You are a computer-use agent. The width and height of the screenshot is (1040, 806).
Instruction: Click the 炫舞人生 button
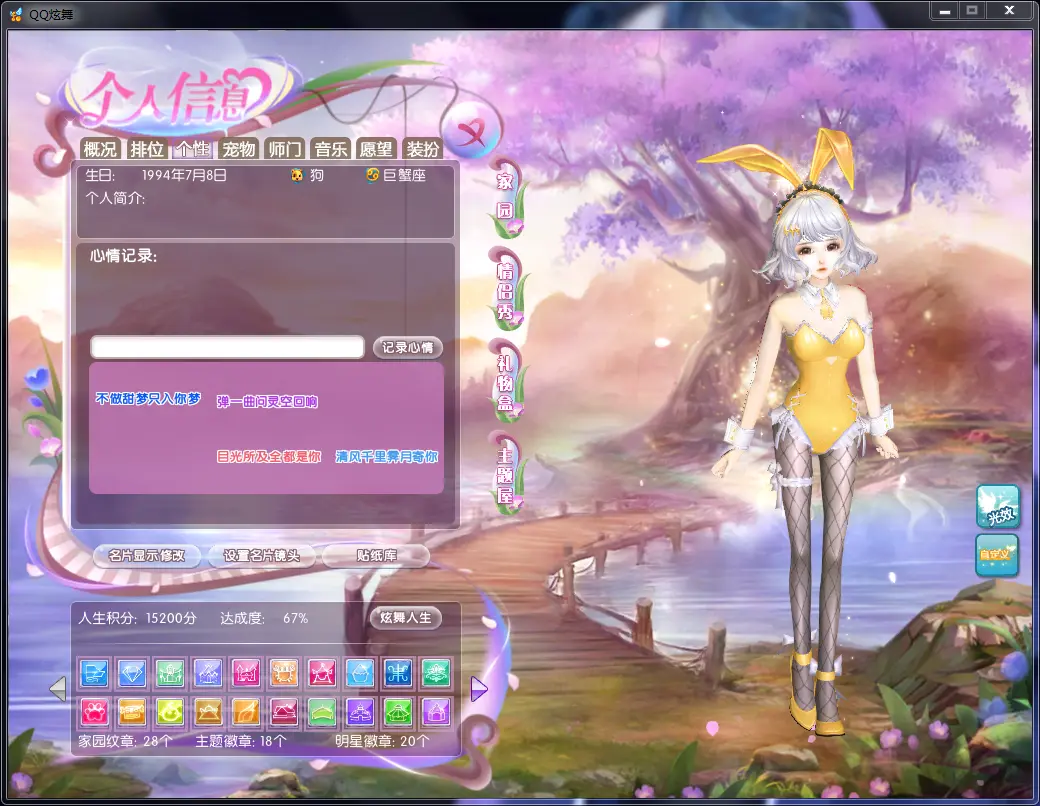pyautogui.click(x=405, y=618)
